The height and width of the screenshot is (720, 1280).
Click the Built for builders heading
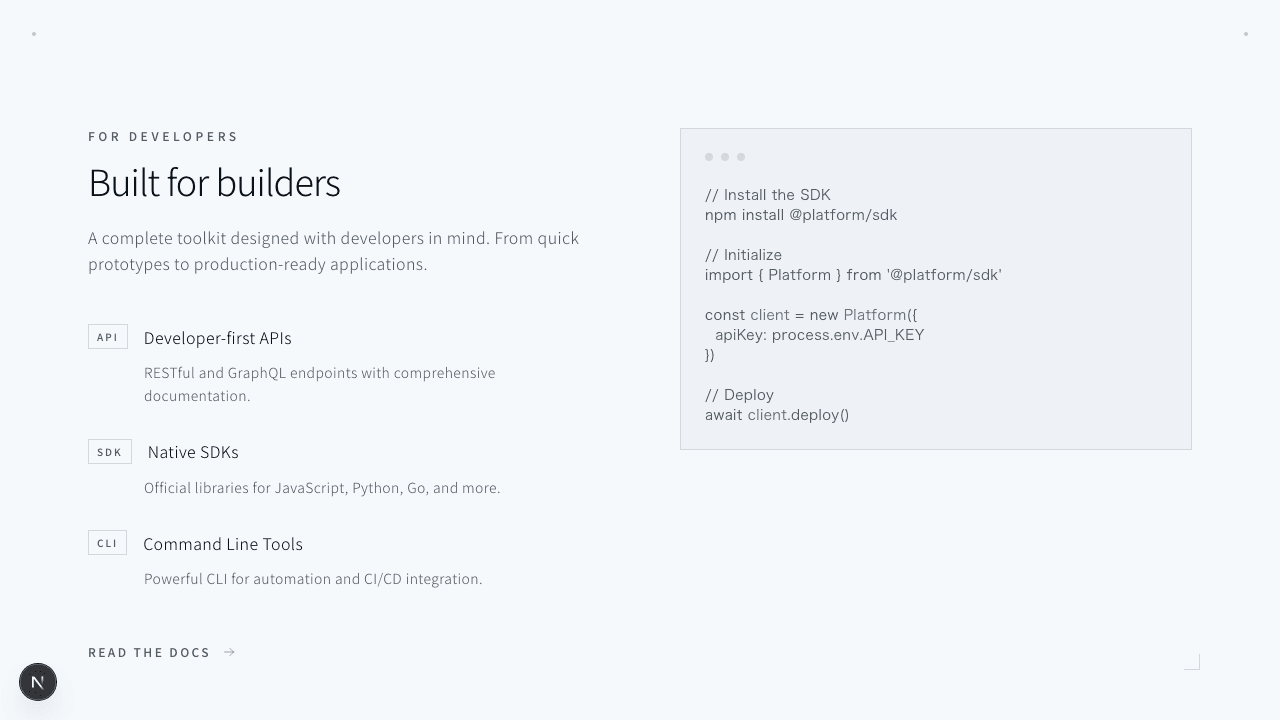point(214,183)
